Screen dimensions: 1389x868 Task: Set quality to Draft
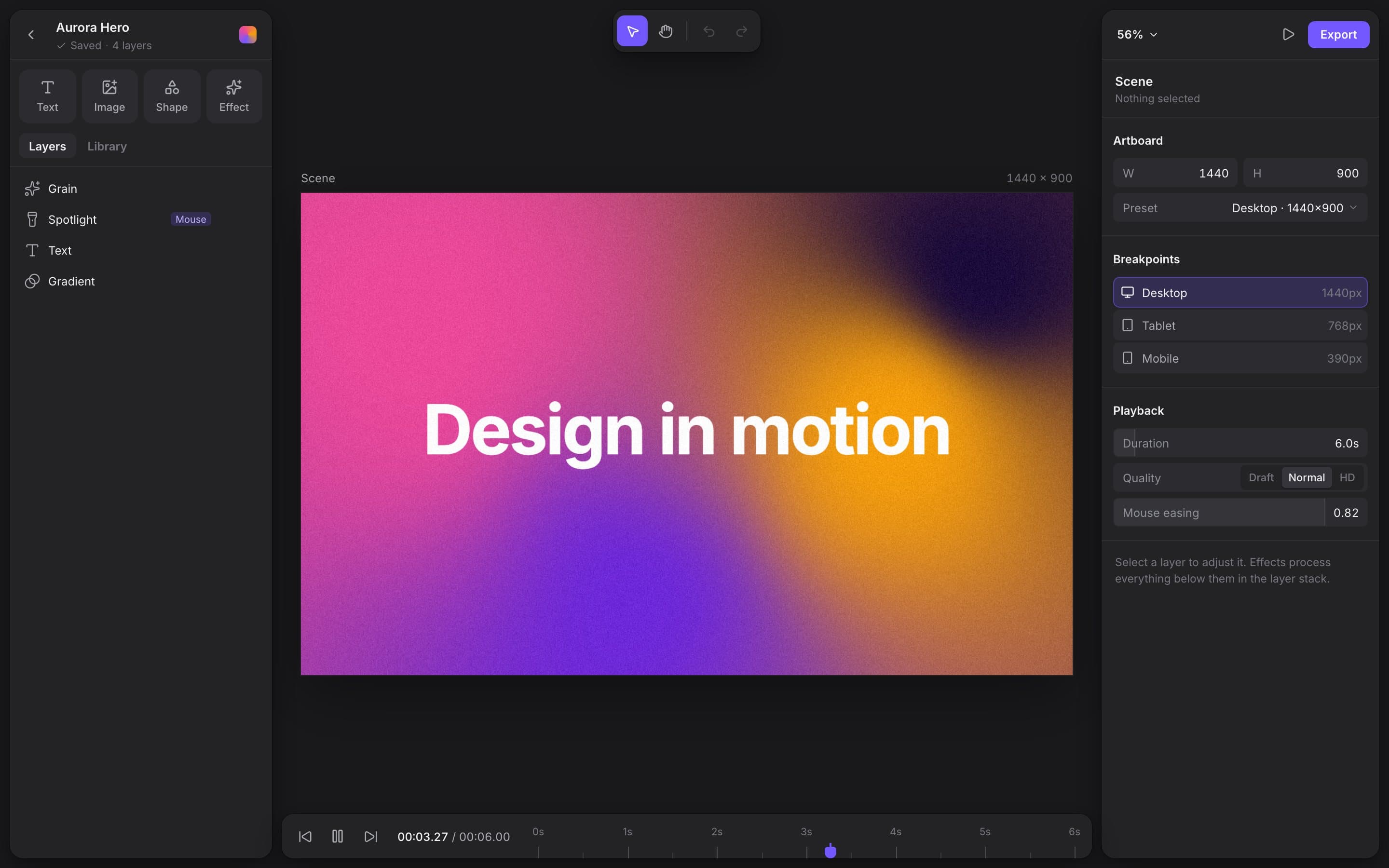1261,477
